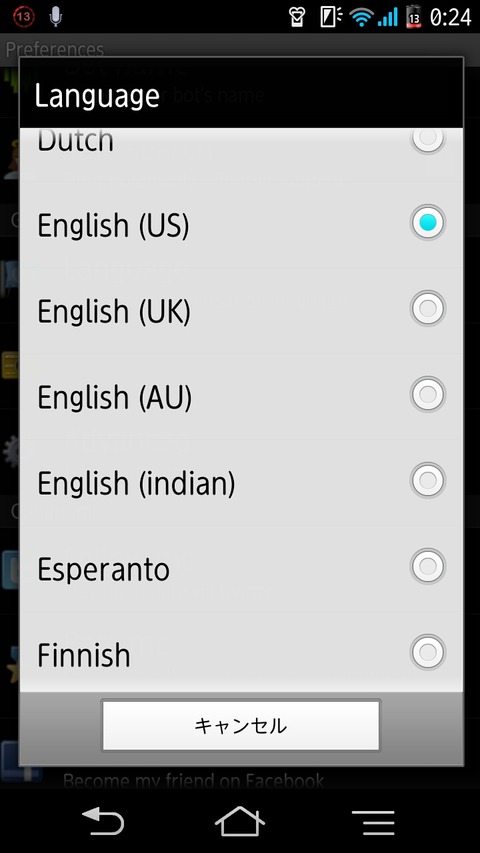Tap the Wi-Fi status icon
The image size is (480, 853).
click(x=360, y=17)
